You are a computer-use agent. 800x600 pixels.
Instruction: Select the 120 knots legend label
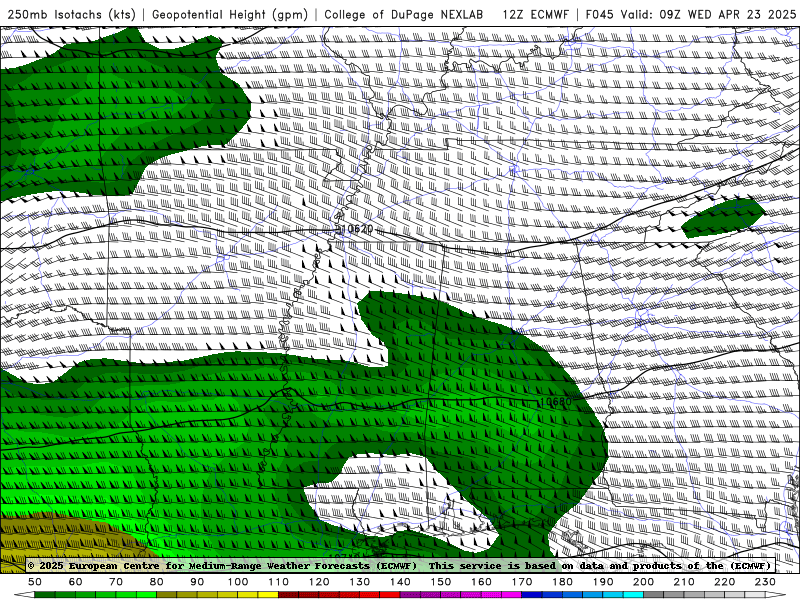(319, 582)
